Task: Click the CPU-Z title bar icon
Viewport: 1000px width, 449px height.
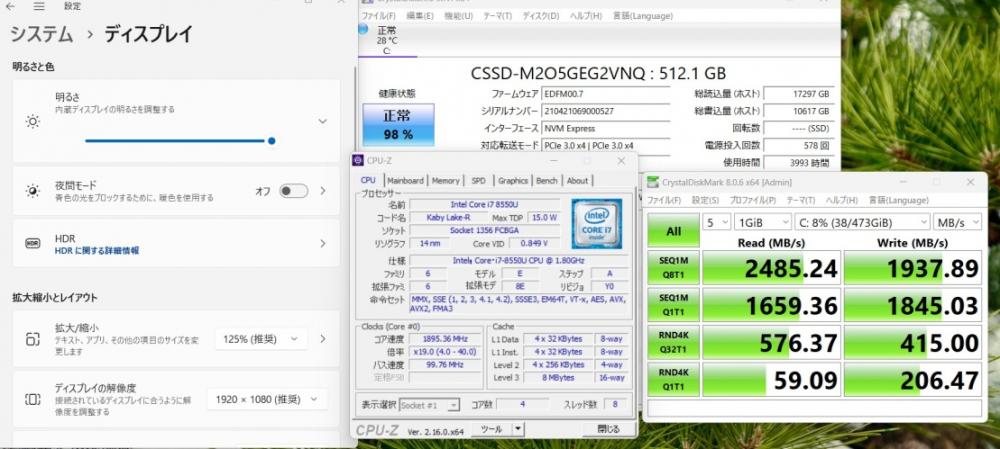Action: (358, 161)
